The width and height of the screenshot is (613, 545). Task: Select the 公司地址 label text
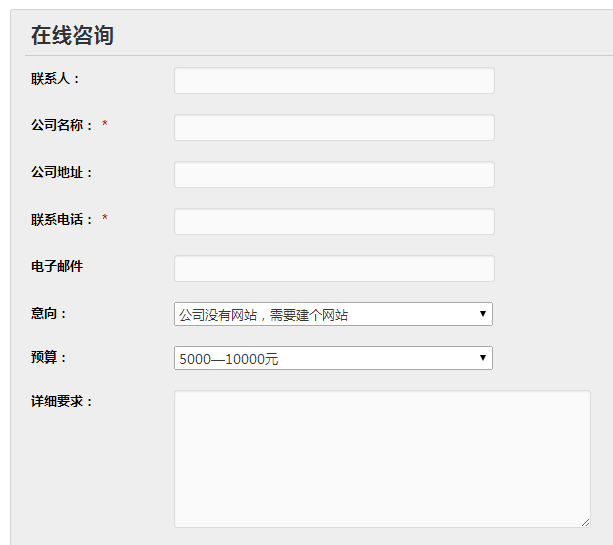62,173
